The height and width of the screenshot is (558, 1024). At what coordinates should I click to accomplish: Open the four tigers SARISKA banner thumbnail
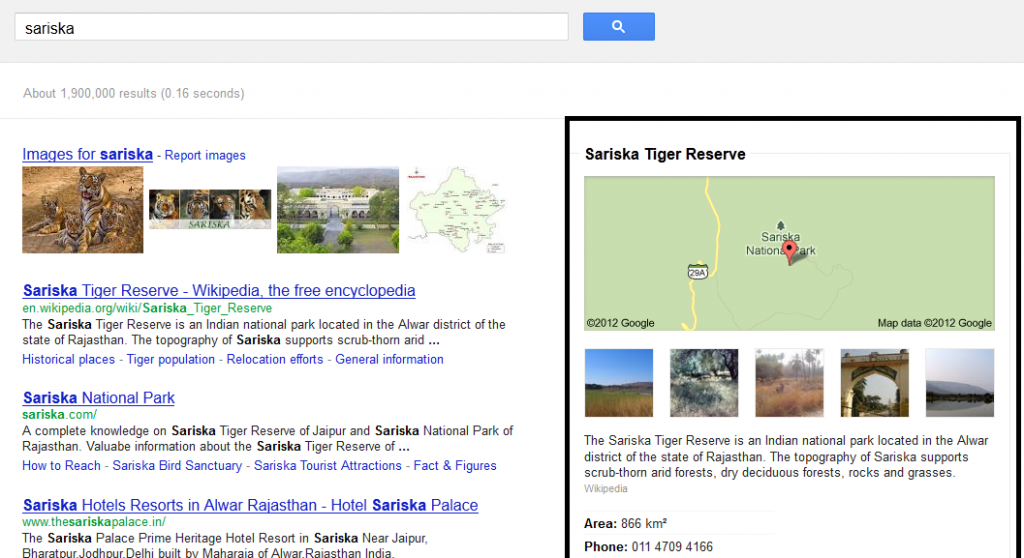click(210, 209)
